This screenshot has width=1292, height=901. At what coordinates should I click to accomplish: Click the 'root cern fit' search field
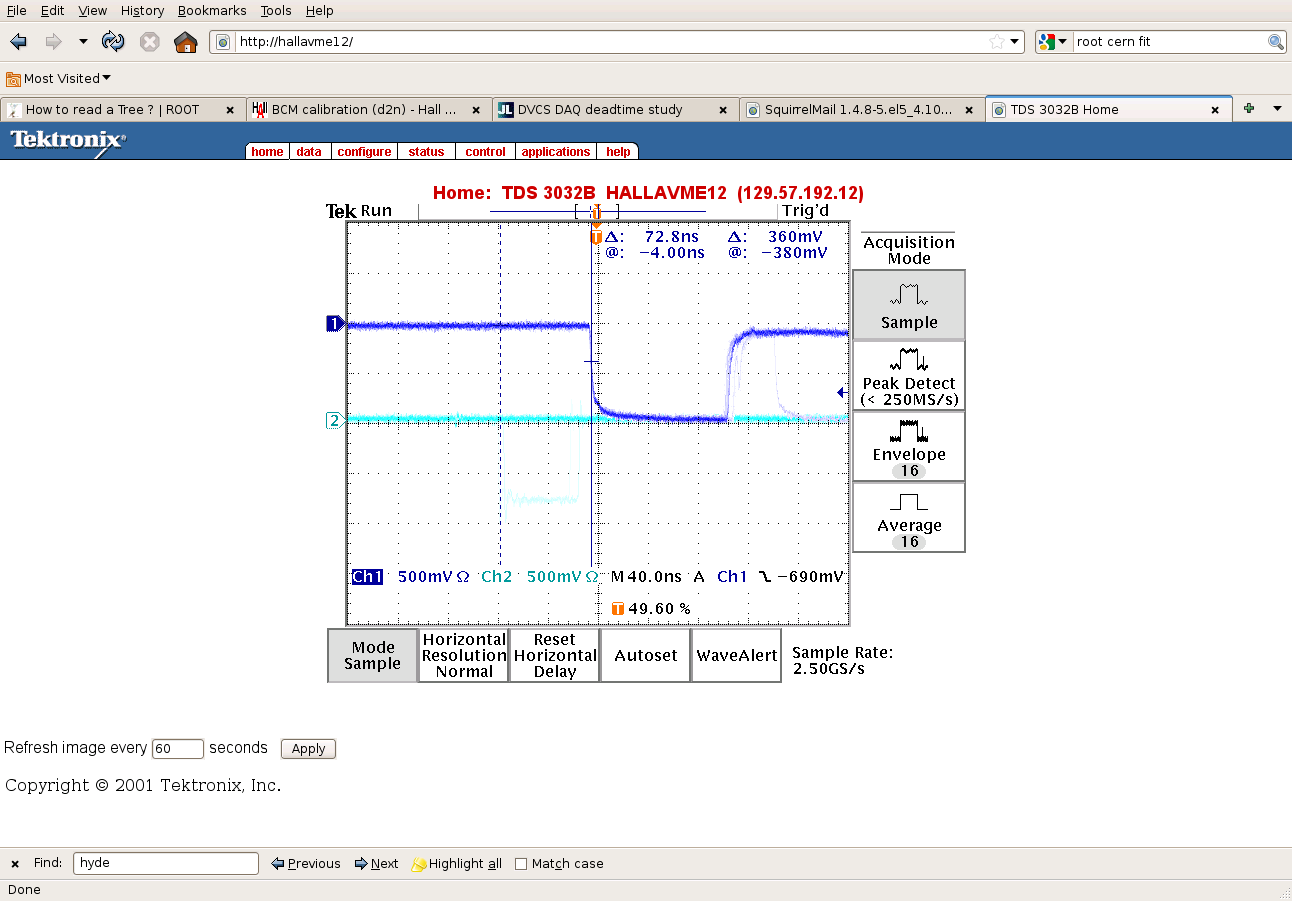1170,42
